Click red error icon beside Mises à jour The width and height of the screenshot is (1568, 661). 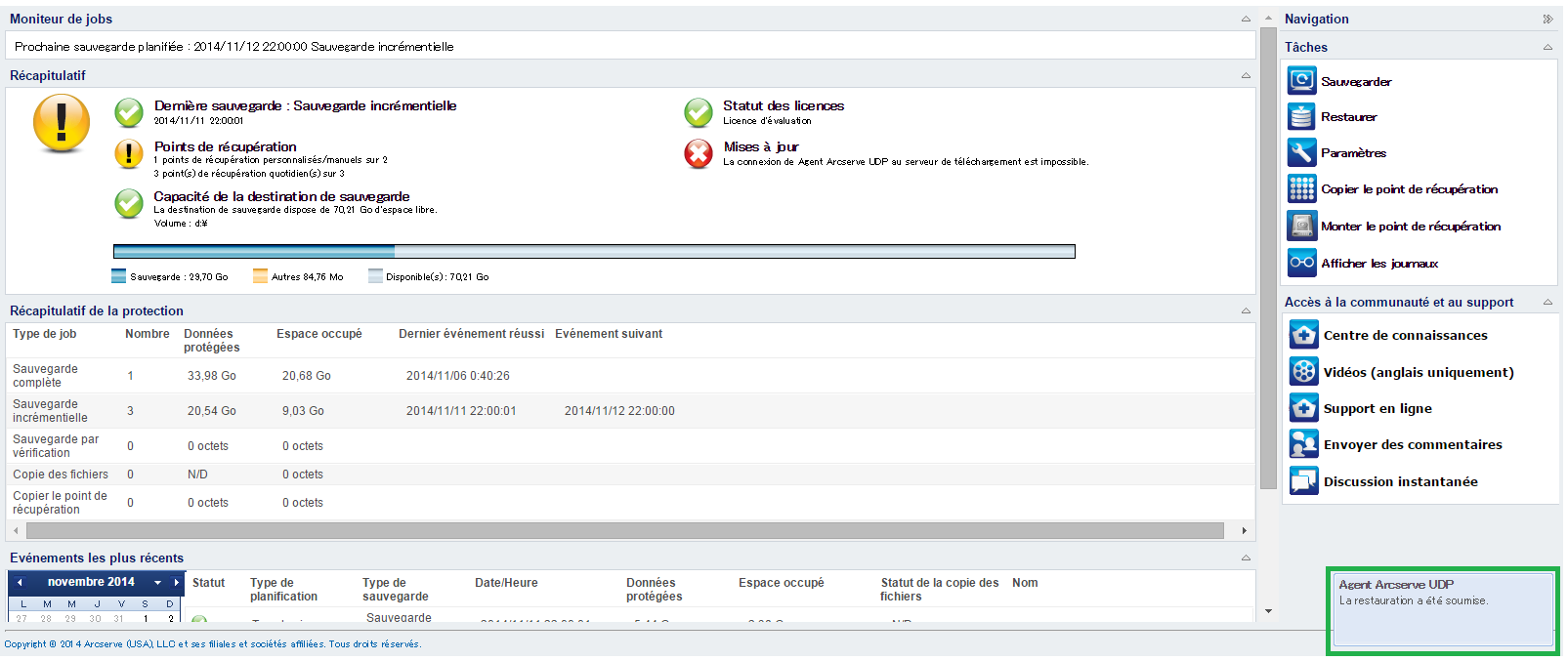coord(699,153)
